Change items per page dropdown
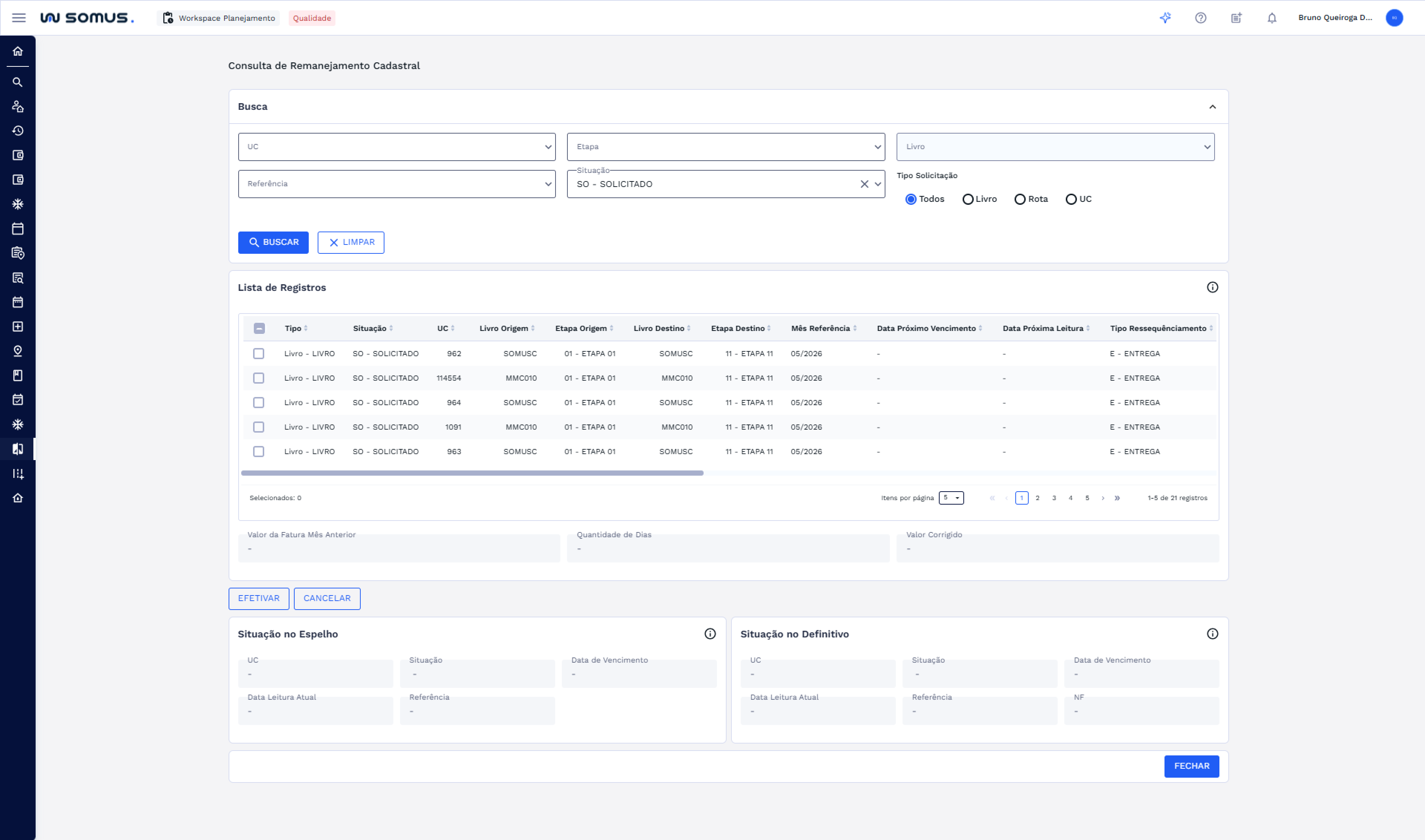Image resolution: width=1425 pixels, height=840 pixels. [951, 498]
